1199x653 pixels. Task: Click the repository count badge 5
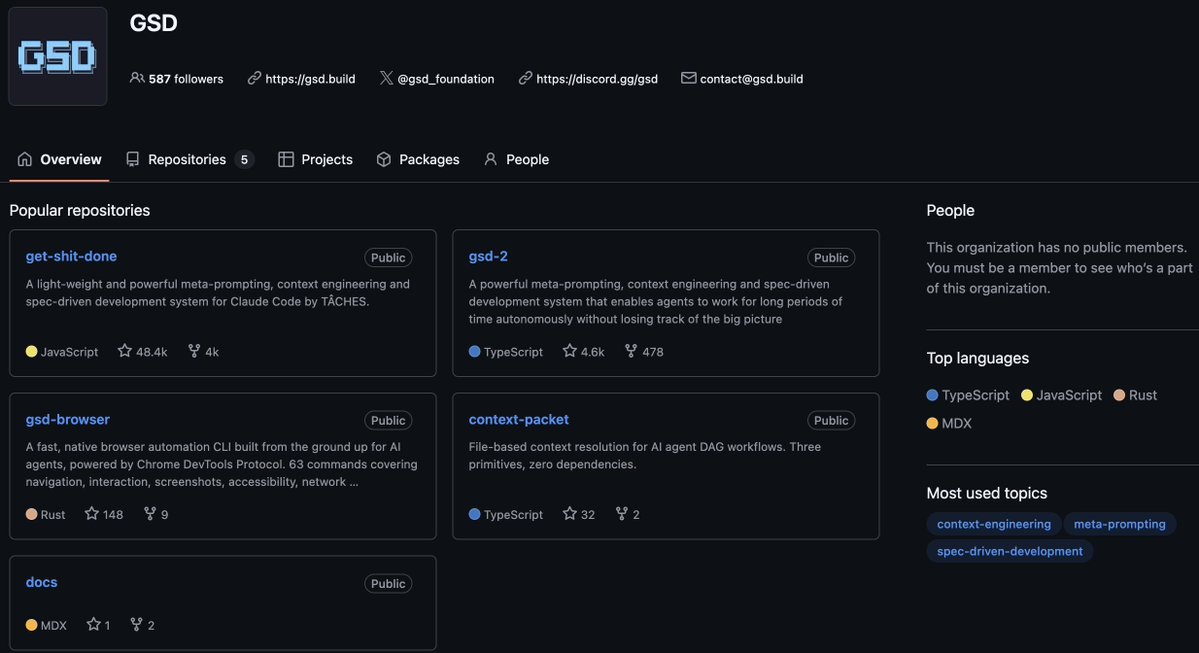pyautogui.click(x=244, y=160)
